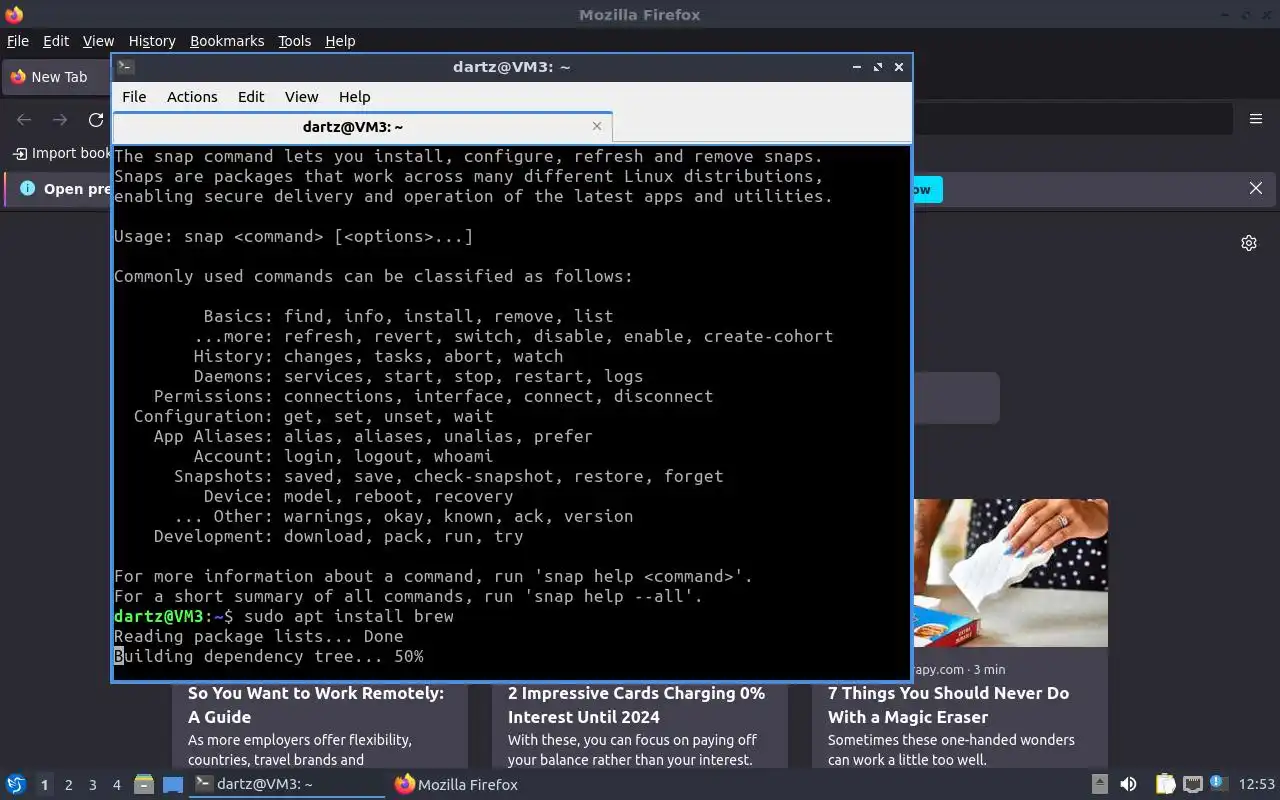Viewport: 1280px width, 800px height.
Task: Click Firefox back arrow button
Action: 24,120
